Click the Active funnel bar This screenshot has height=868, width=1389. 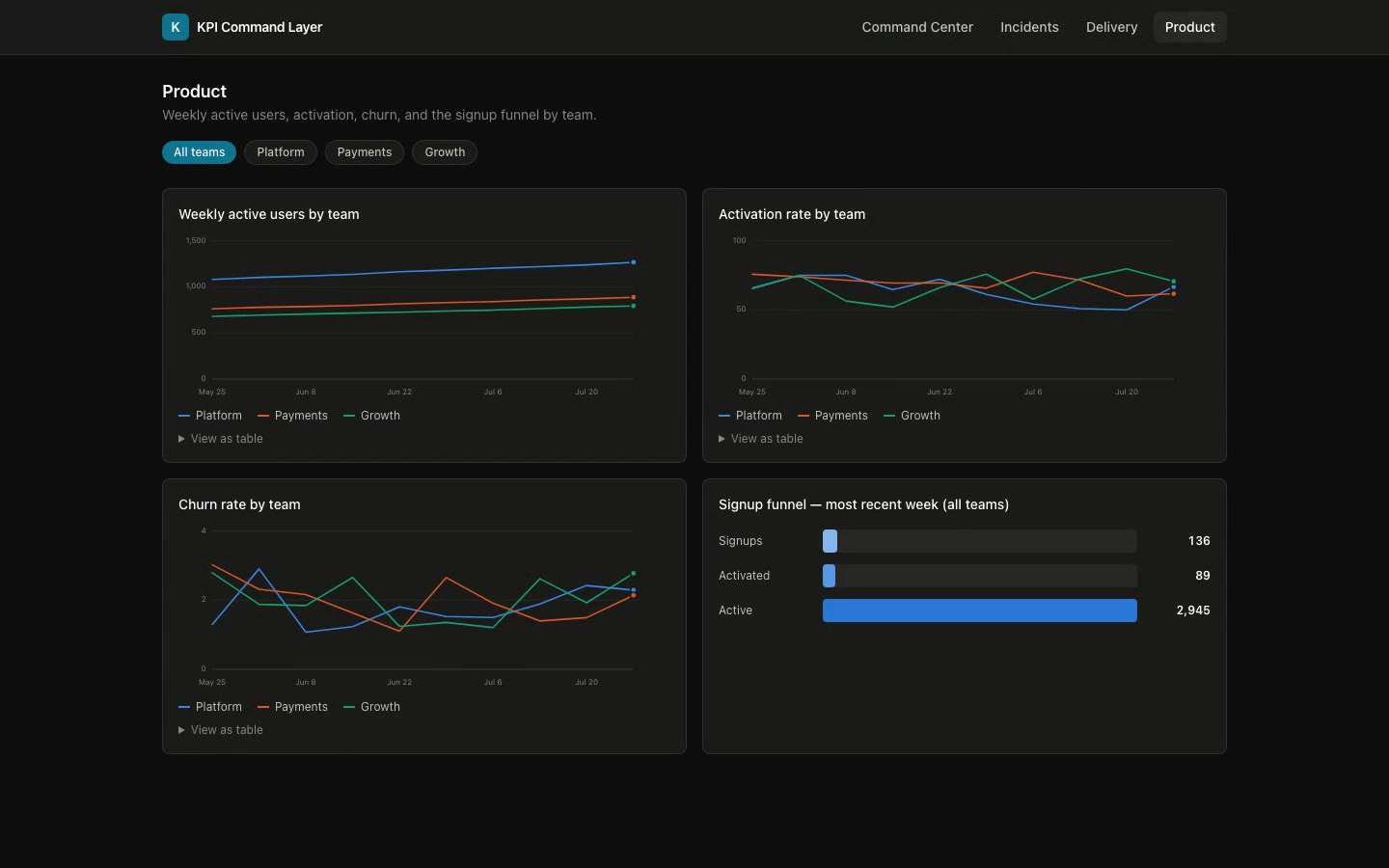[980, 610]
